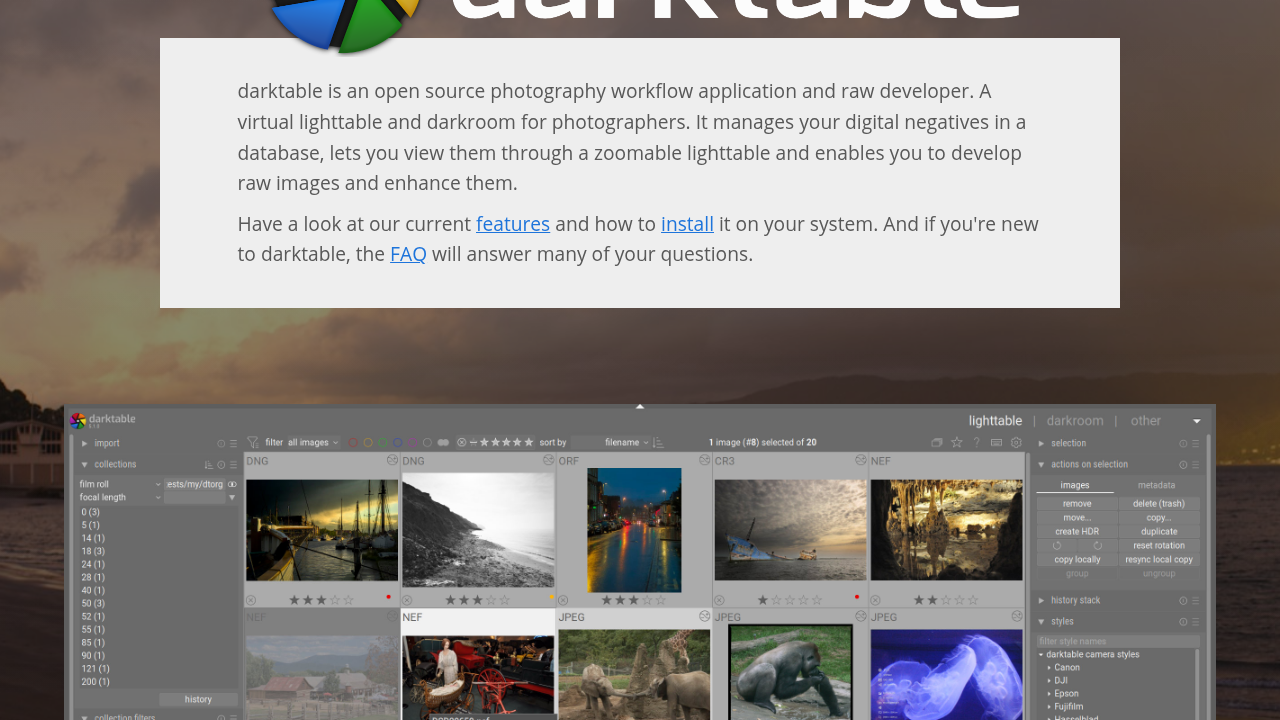The image size is (1280, 720).
Task: Click the red color label filter
Action: (x=353, y=442)
